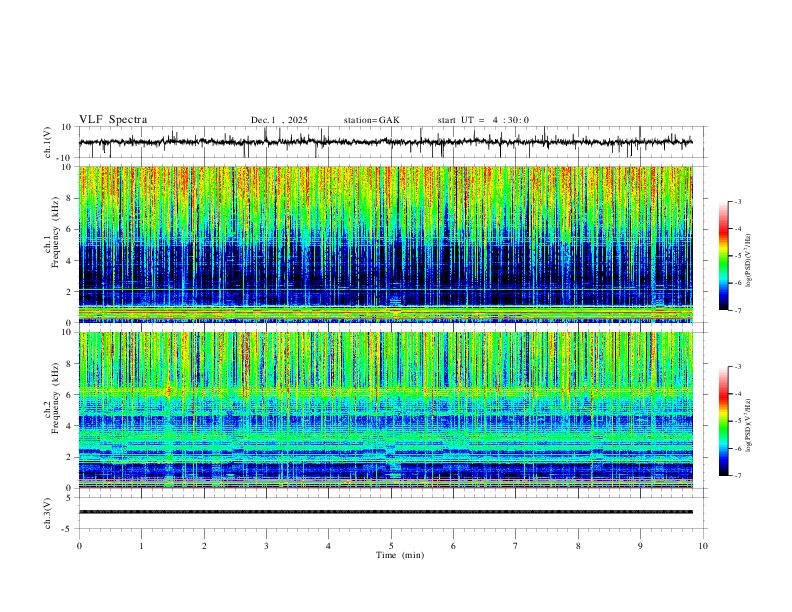792x612 pixels.
Task: Click the time axis tick label "6"
Action: [x=453, y=546]
